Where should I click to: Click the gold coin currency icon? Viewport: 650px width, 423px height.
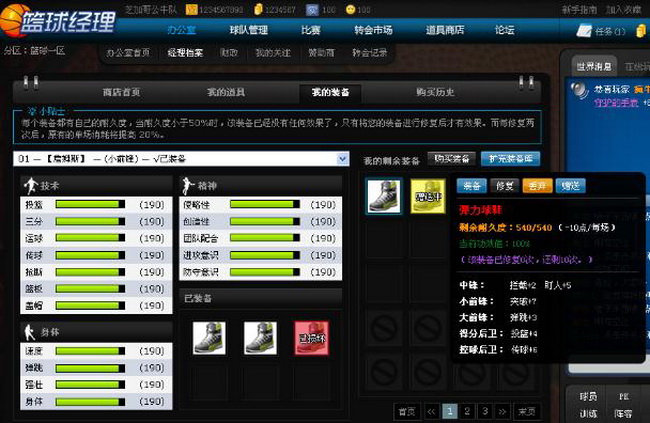(x=350, y=9)
